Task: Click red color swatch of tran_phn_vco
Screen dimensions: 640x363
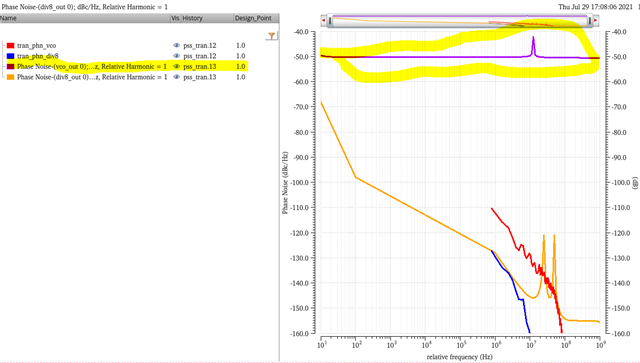Action: coord(11,45)
